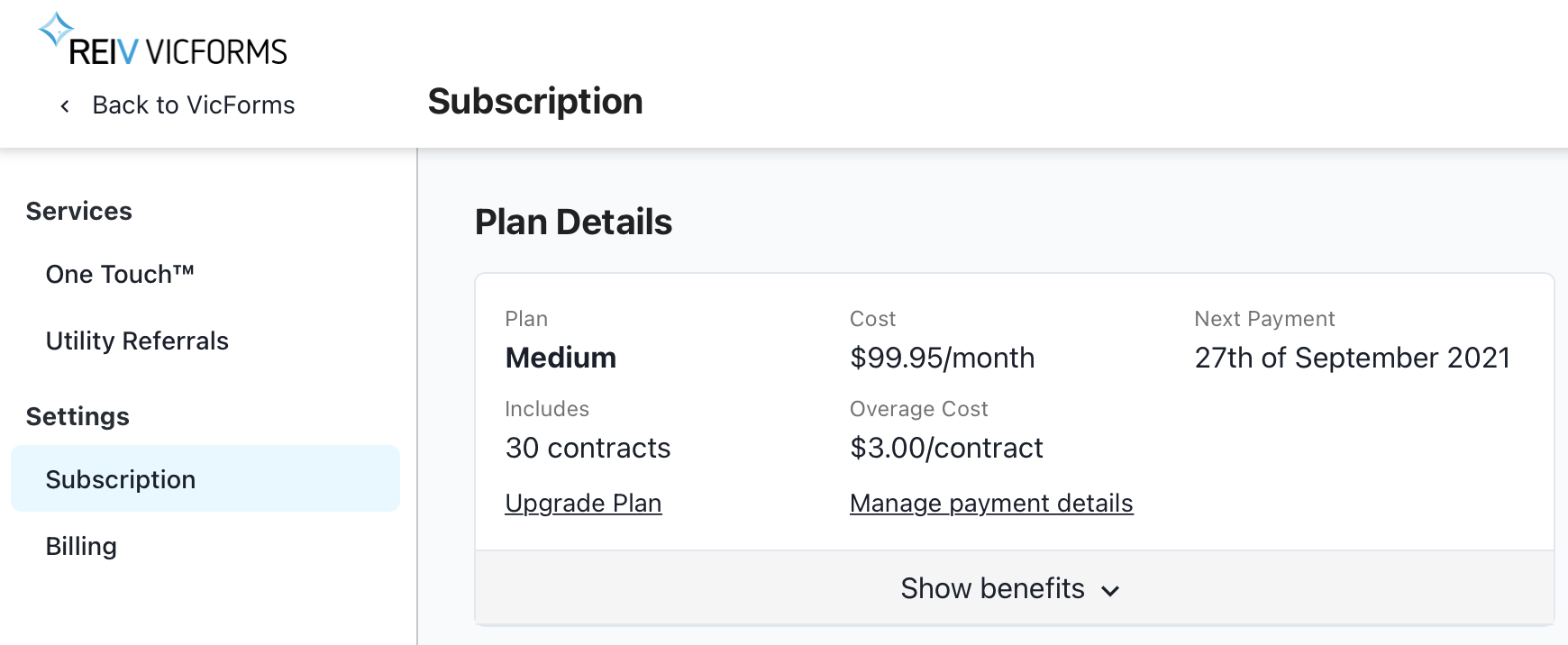Open Utility Referrals in the sidebar
The width and height of the screenshot is (1568, 645).
[x=137, y=341]
